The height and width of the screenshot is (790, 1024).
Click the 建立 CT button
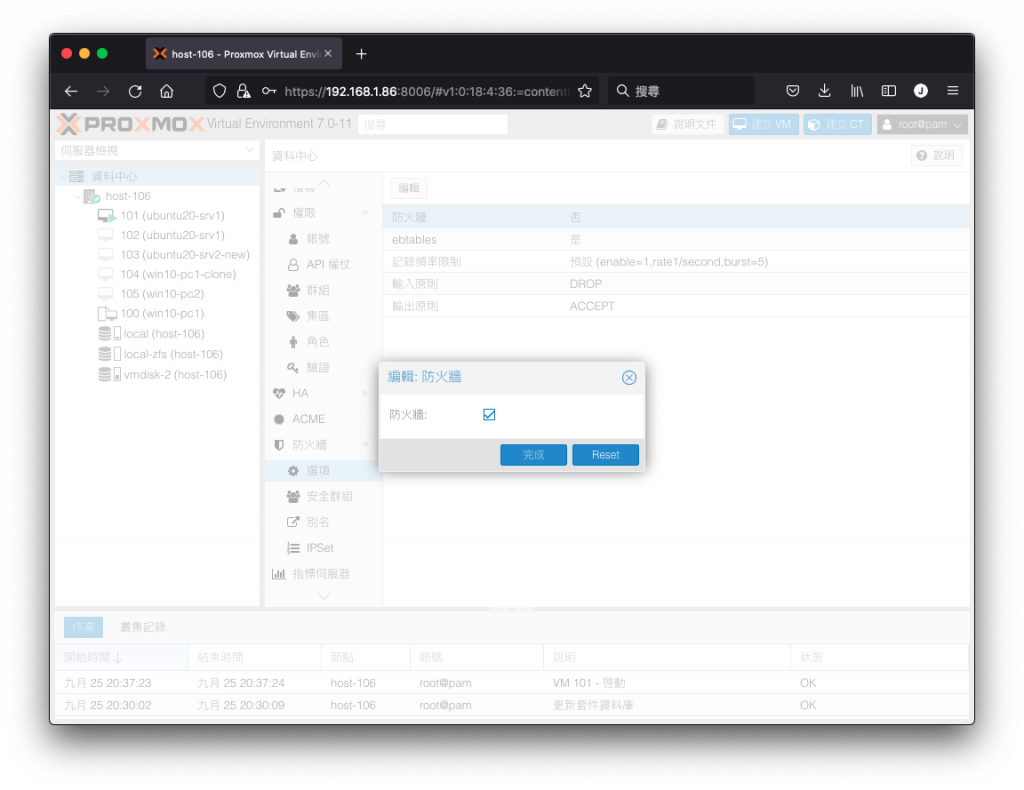coord(837,124)
